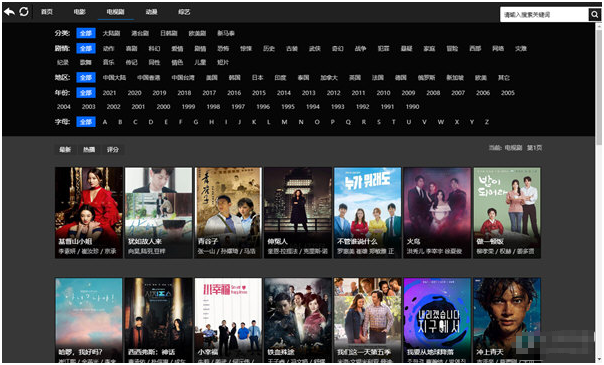
Task: Select 全部 in the 分类 row
Action: tap(86, 33)
